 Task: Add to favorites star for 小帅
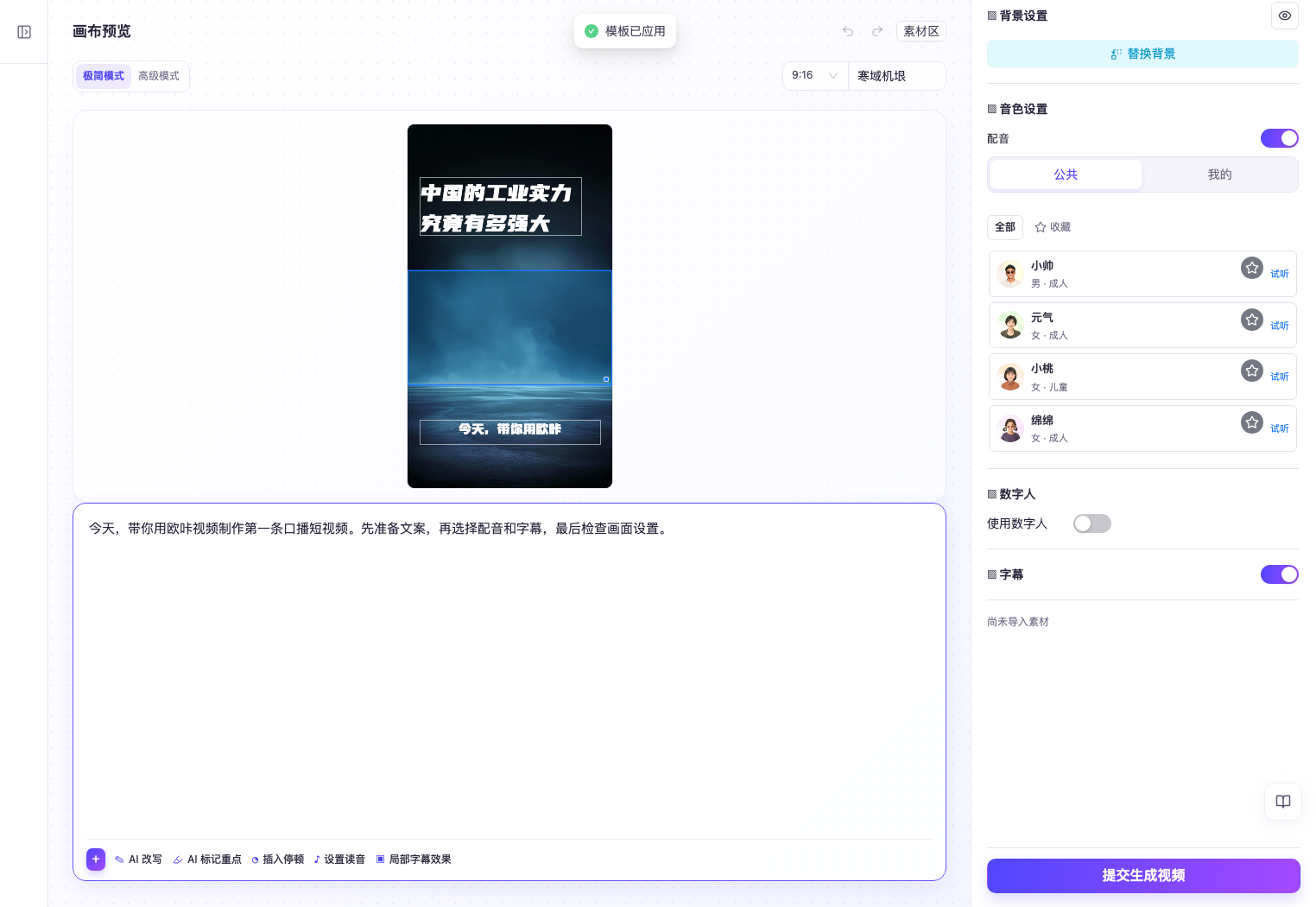1252,268
